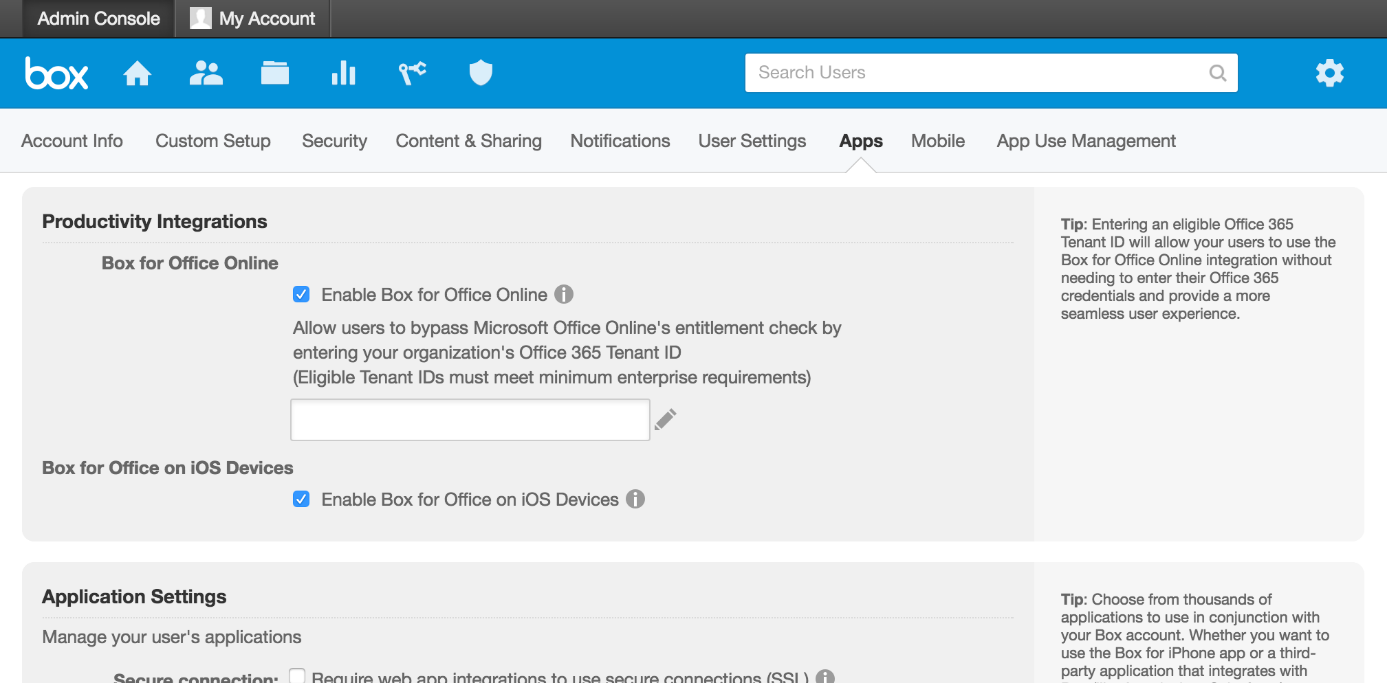Select the Apps tab
Image resolution: width=1387 pixels, height=683 pixels.
pos(861,141)
